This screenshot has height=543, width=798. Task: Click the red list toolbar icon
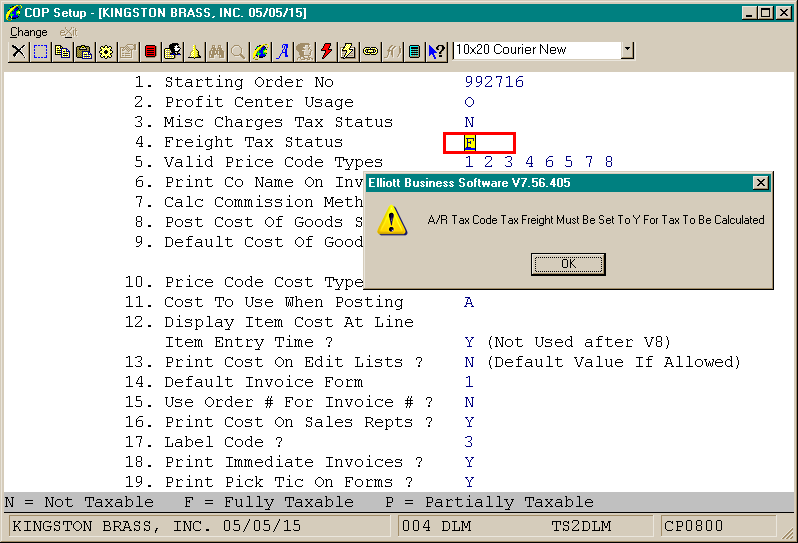[150, 51]
